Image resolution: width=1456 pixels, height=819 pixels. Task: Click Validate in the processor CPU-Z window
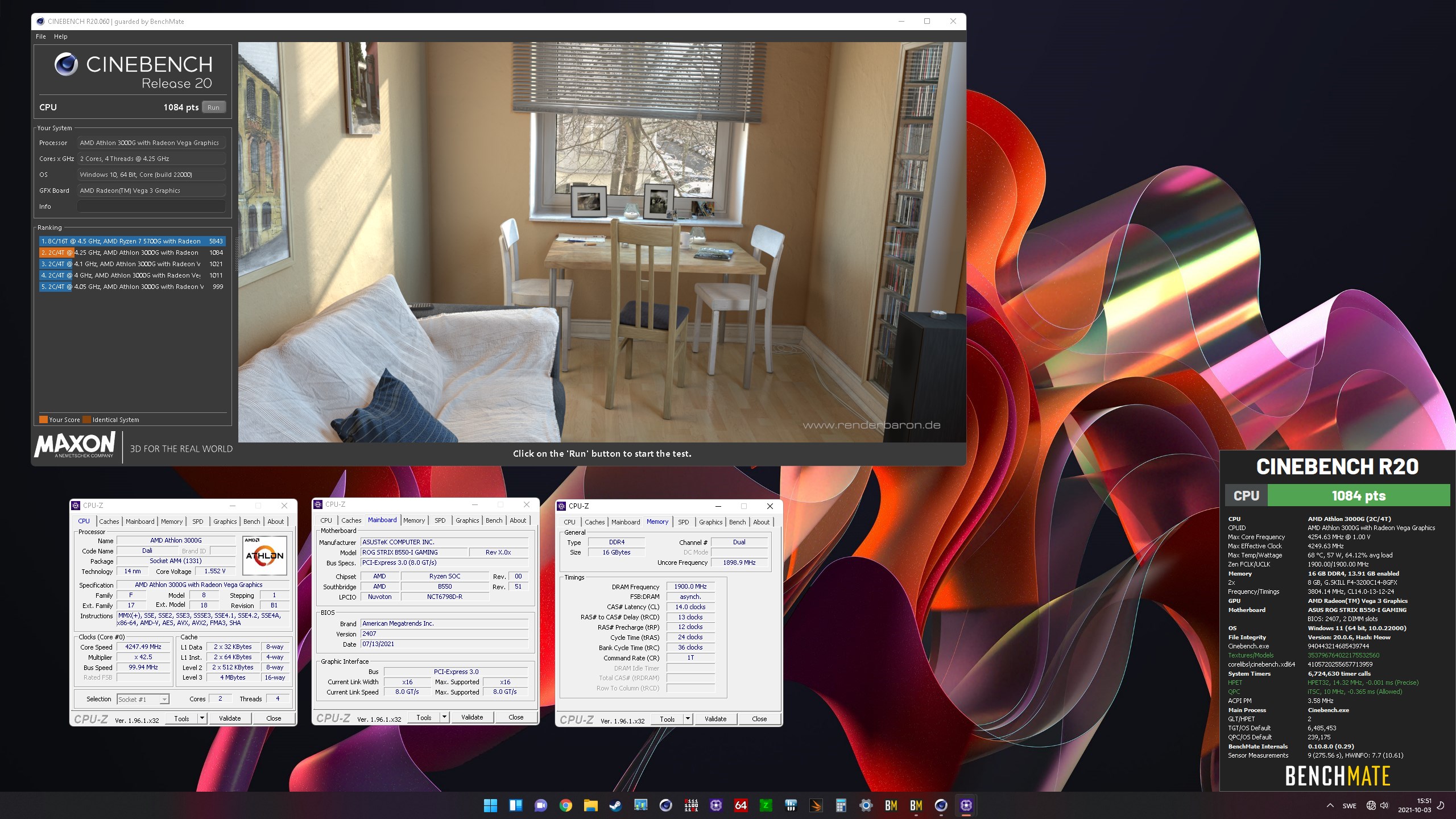coord(230,718)
